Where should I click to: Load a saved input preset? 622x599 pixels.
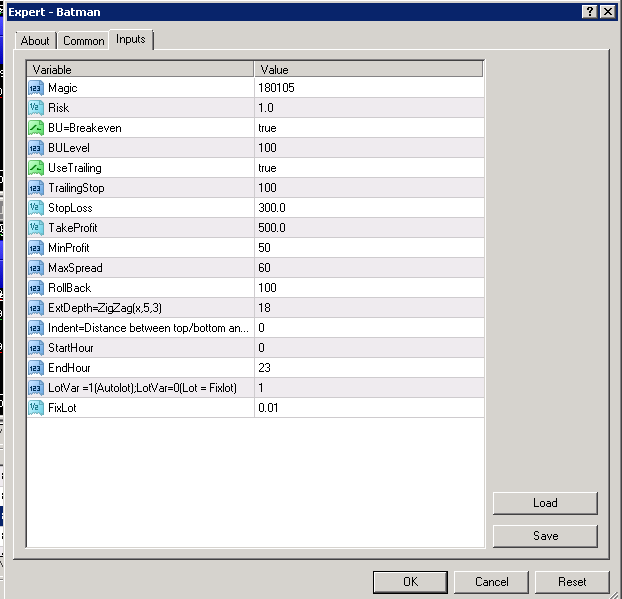click(x=545, y=503)
